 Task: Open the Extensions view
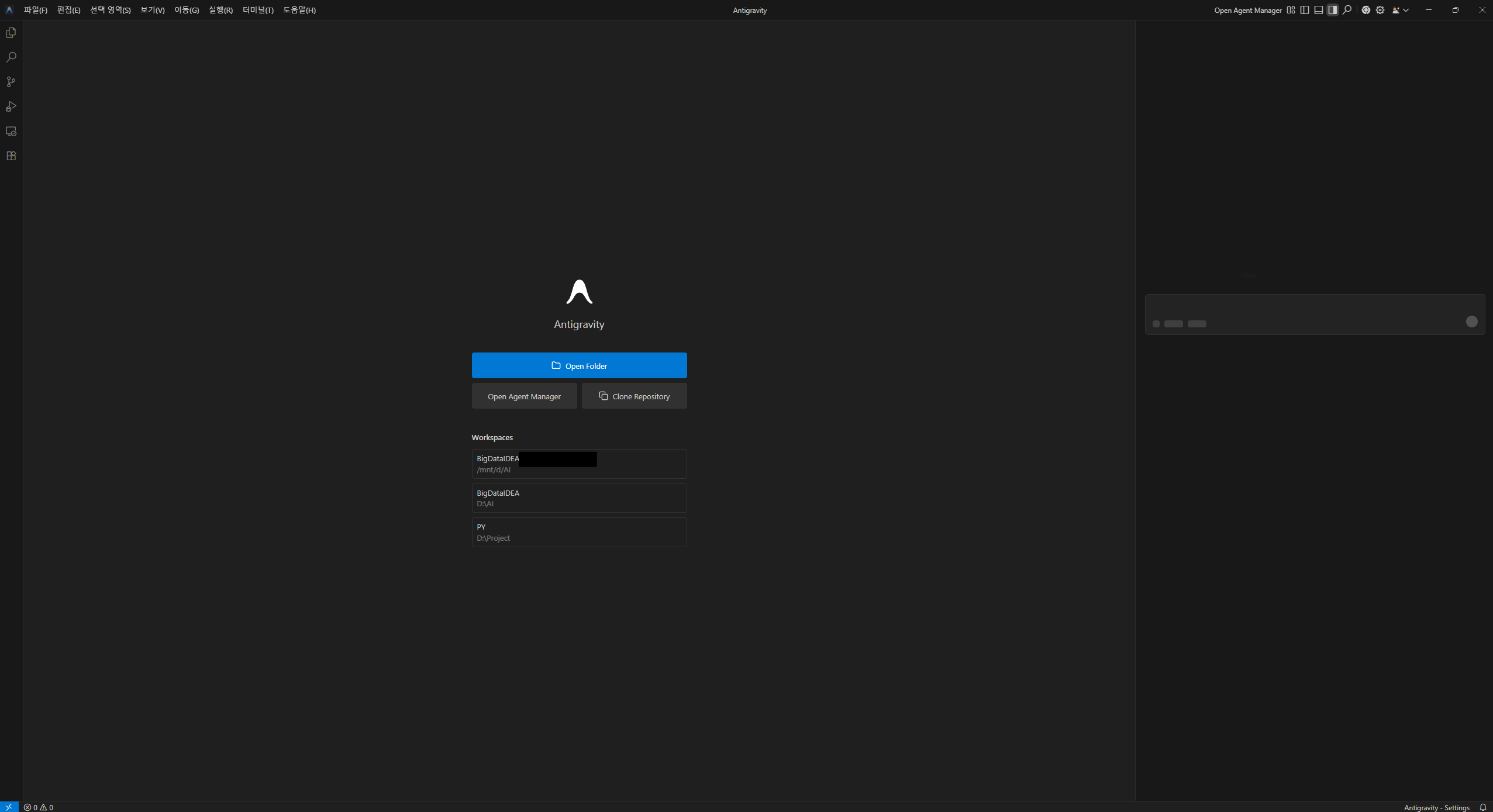coord(11,156)
